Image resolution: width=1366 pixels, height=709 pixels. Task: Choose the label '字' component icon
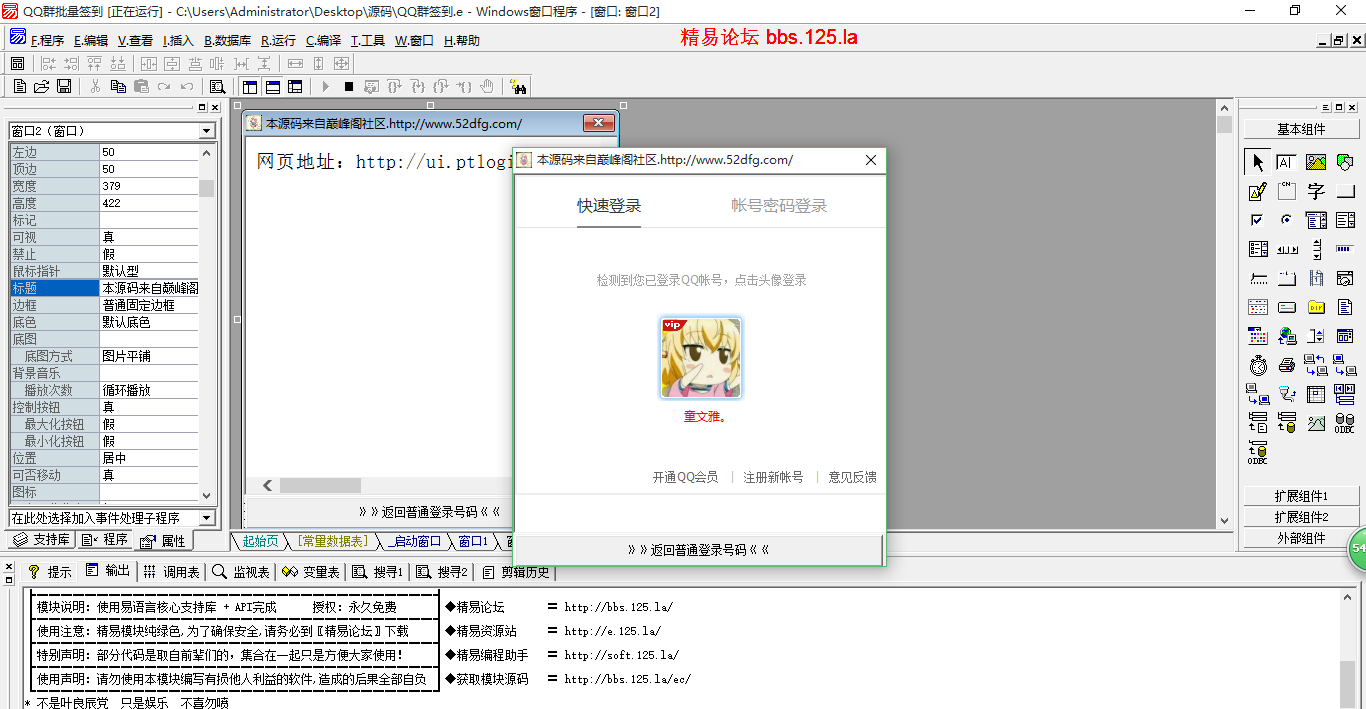click(1316, 191)
